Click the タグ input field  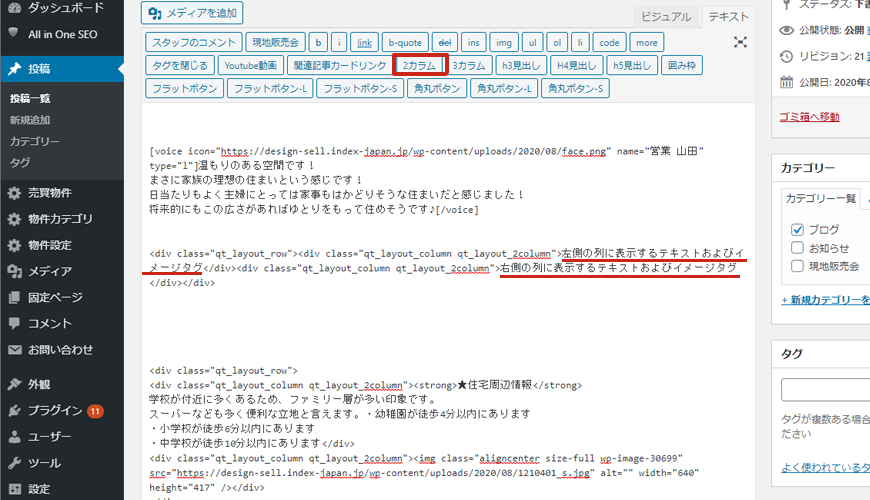click(825, 390)
